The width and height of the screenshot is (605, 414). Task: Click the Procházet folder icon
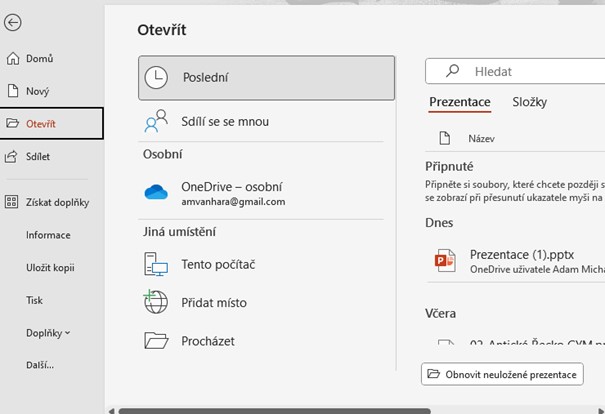pos(156,341)
